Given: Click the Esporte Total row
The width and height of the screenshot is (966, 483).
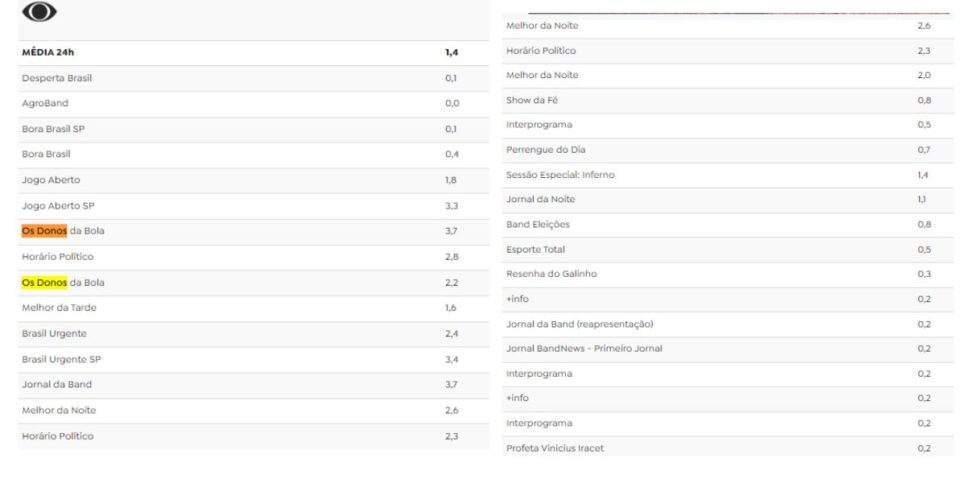Looking at the screenshot, I should click(x=728, y=250).
